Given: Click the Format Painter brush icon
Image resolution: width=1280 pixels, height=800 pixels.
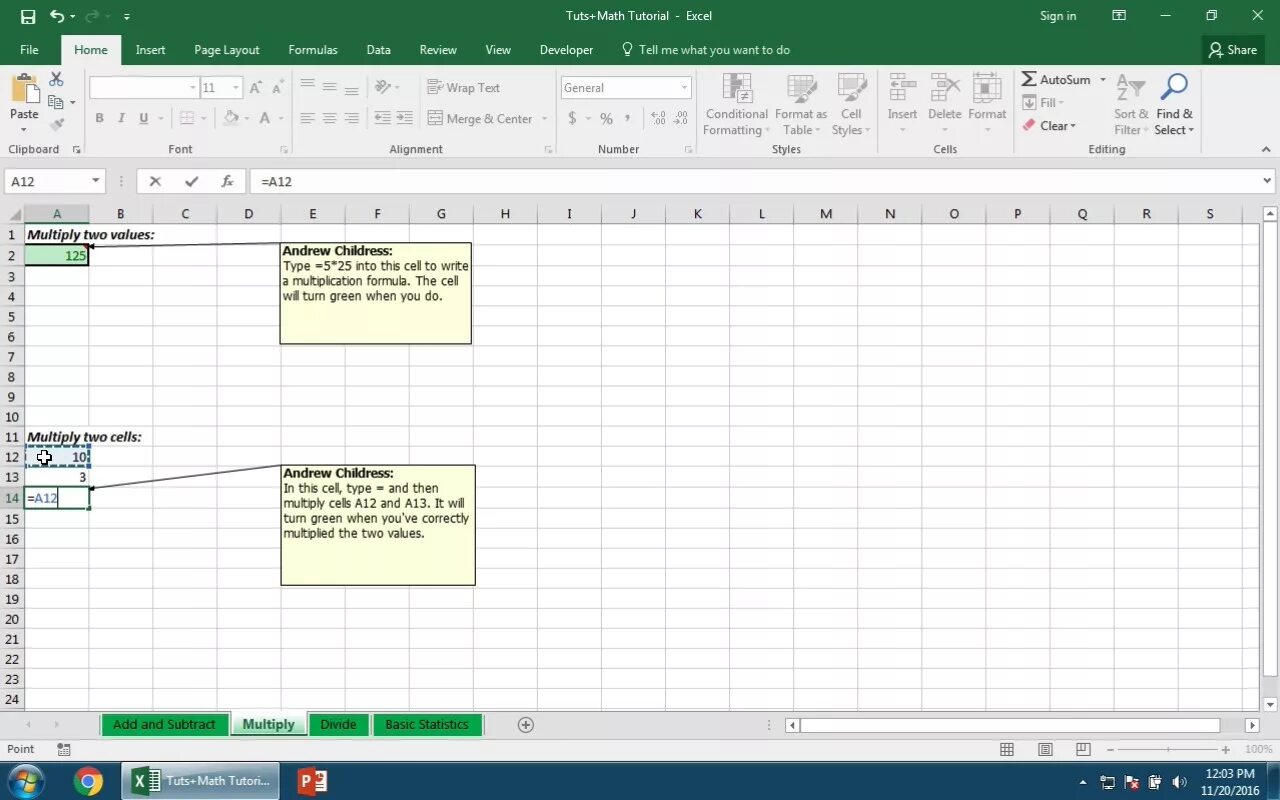Looking at the screenshot, I should [57, 125].
